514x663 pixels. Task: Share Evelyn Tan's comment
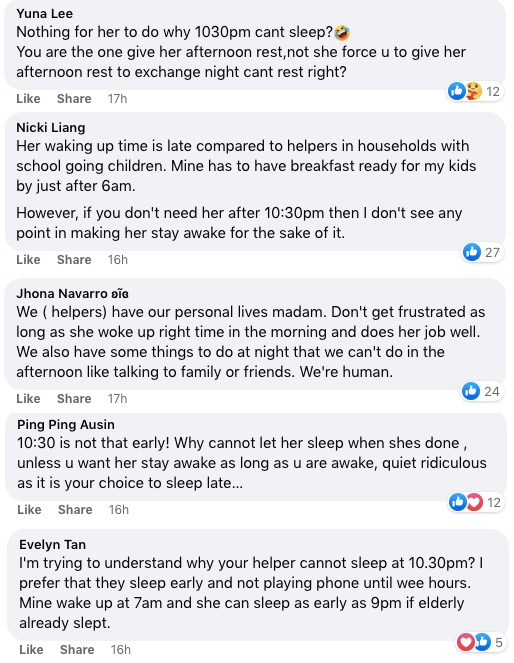77,649
